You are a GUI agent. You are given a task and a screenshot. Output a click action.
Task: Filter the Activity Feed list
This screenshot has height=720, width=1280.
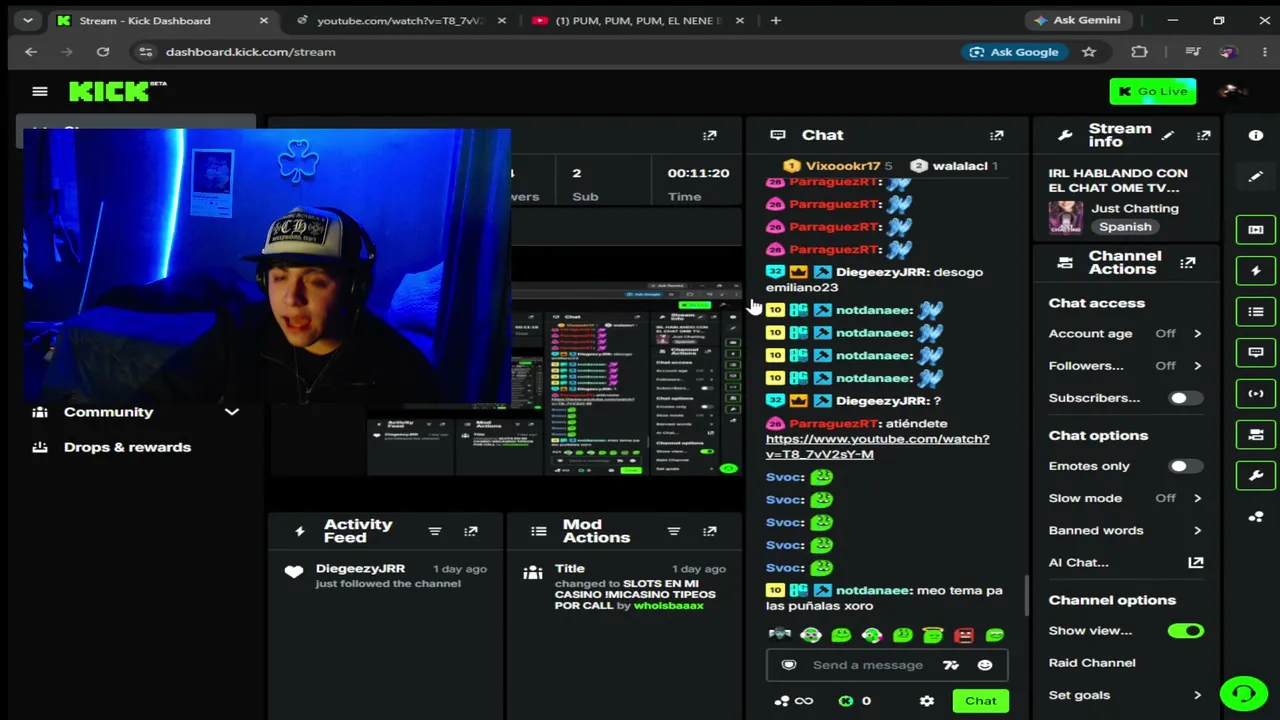pyautogui.click(x=434, y=531)
